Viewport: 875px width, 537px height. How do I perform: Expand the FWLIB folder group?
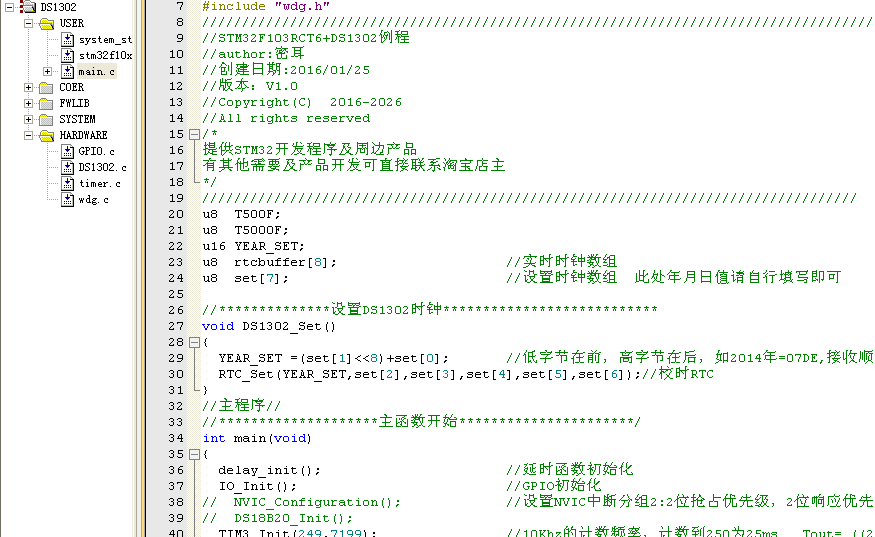click(x=28, y=103)
